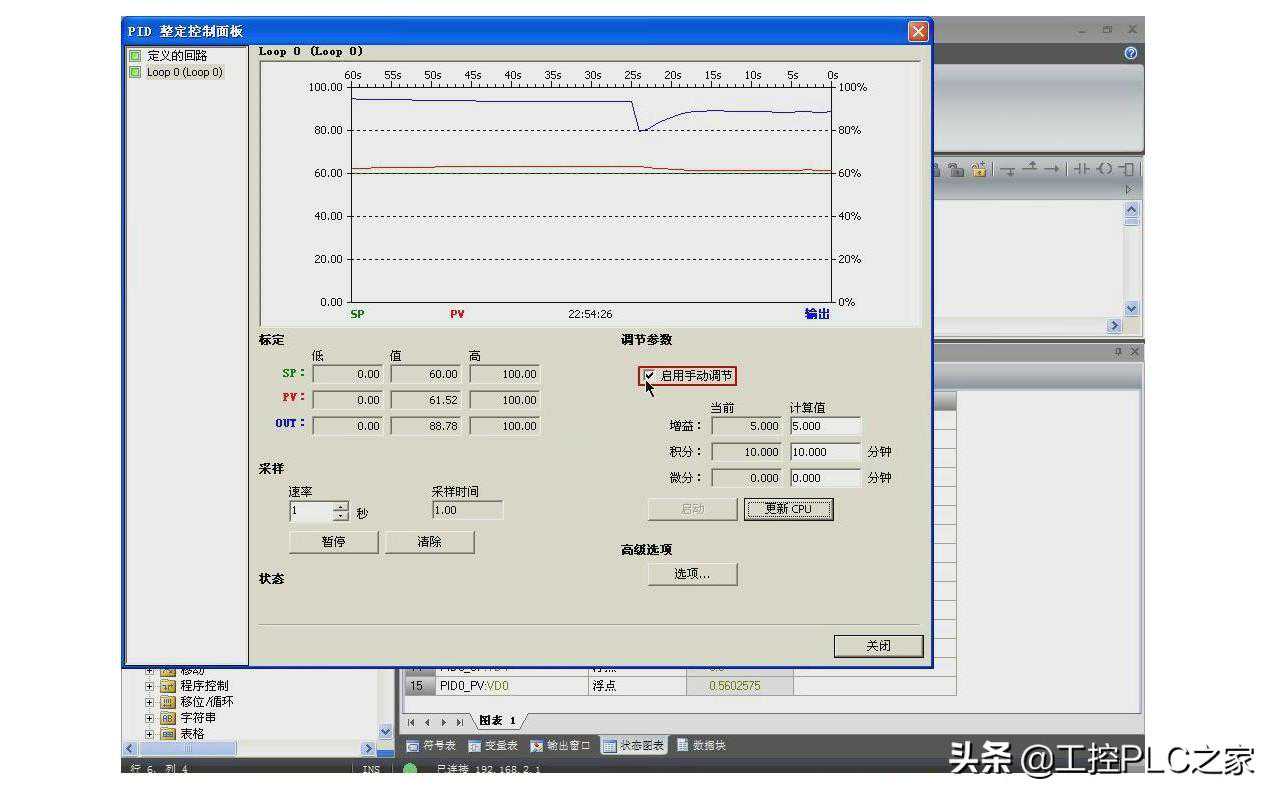Screen dimensions: 1280x800
Task: Open the 数据块 tab
Action: [x=702, y=746]
